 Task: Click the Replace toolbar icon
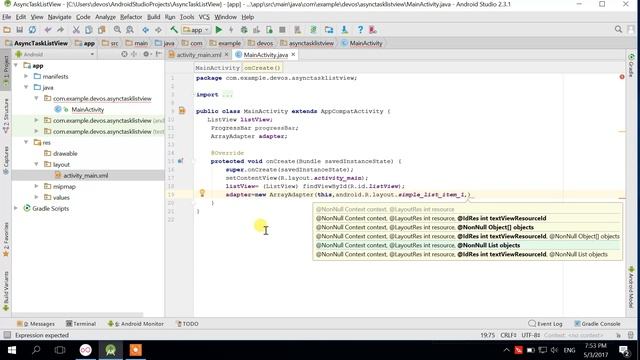coord(130,30)
